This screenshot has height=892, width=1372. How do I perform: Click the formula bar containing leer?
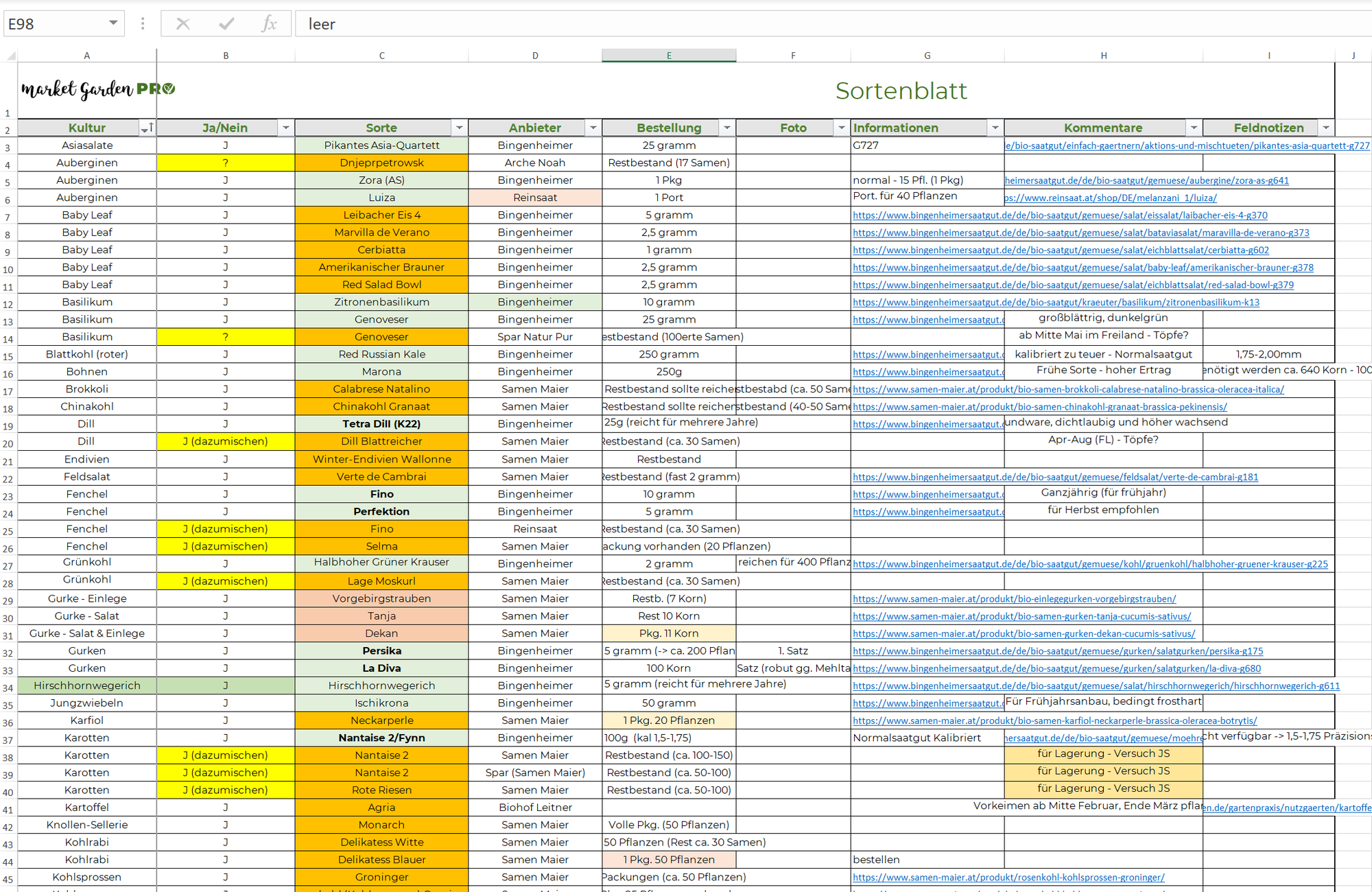(833, 24)
